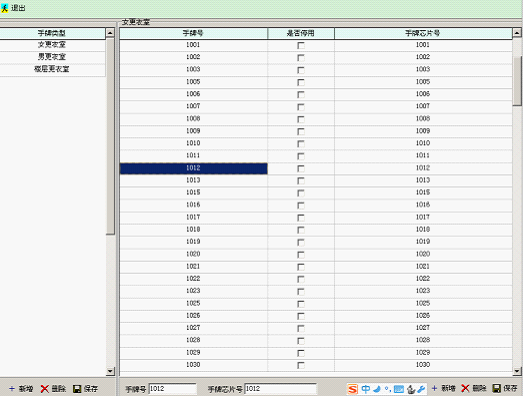The width and height of the screenshot is (523, 396).
Task: Click the 手牌芯片号 input field
Action: pos(280,389)
